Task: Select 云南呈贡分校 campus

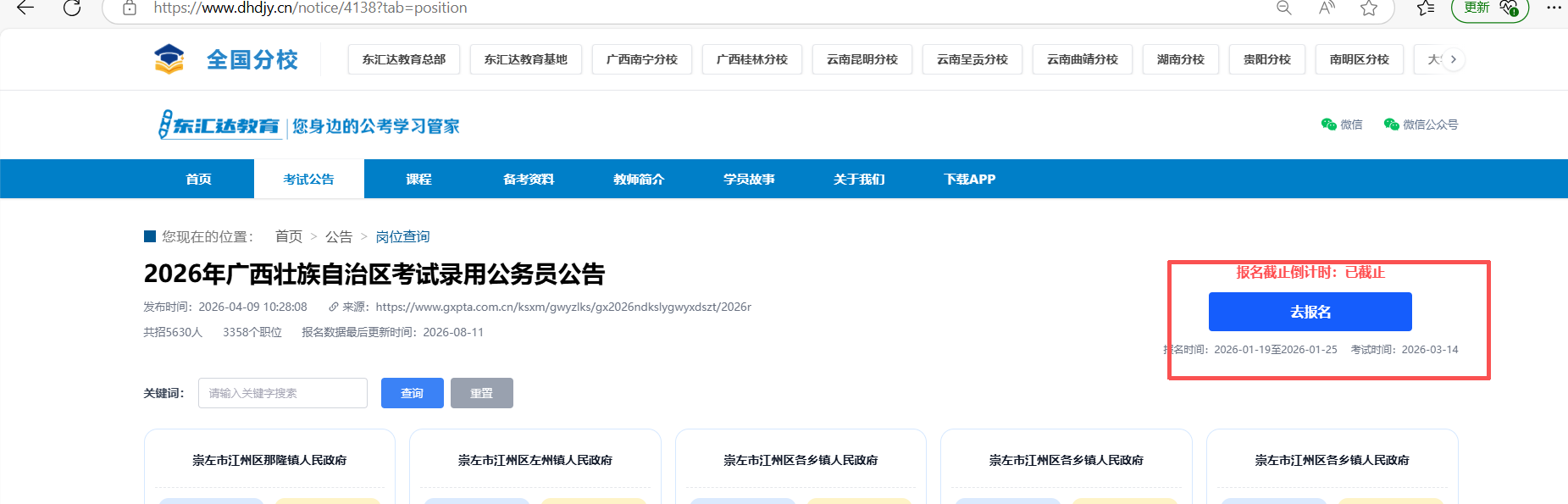Action: pos(972,59)
